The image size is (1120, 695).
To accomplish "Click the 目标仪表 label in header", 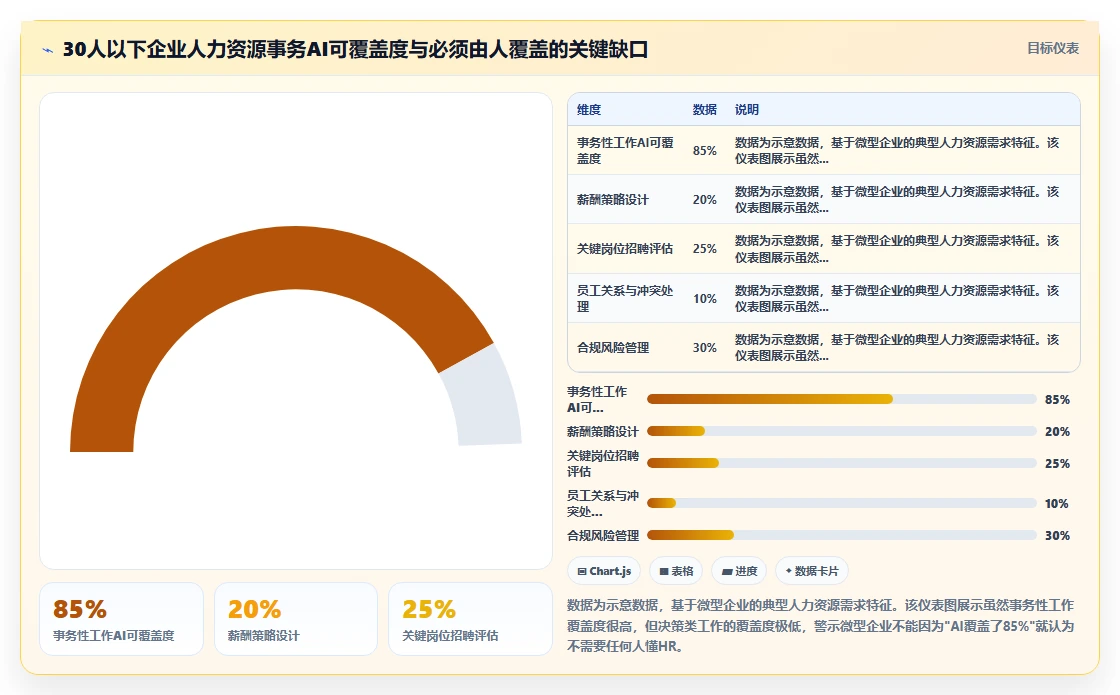I will point(1053,48).
